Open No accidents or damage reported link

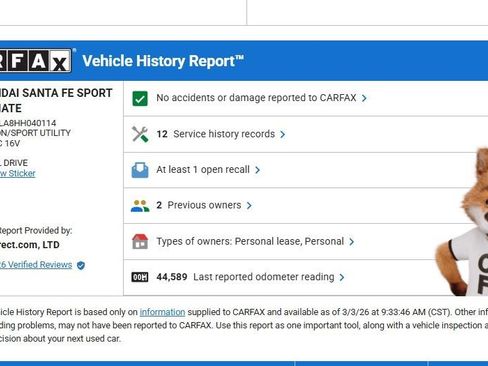[x=256, y=98]
